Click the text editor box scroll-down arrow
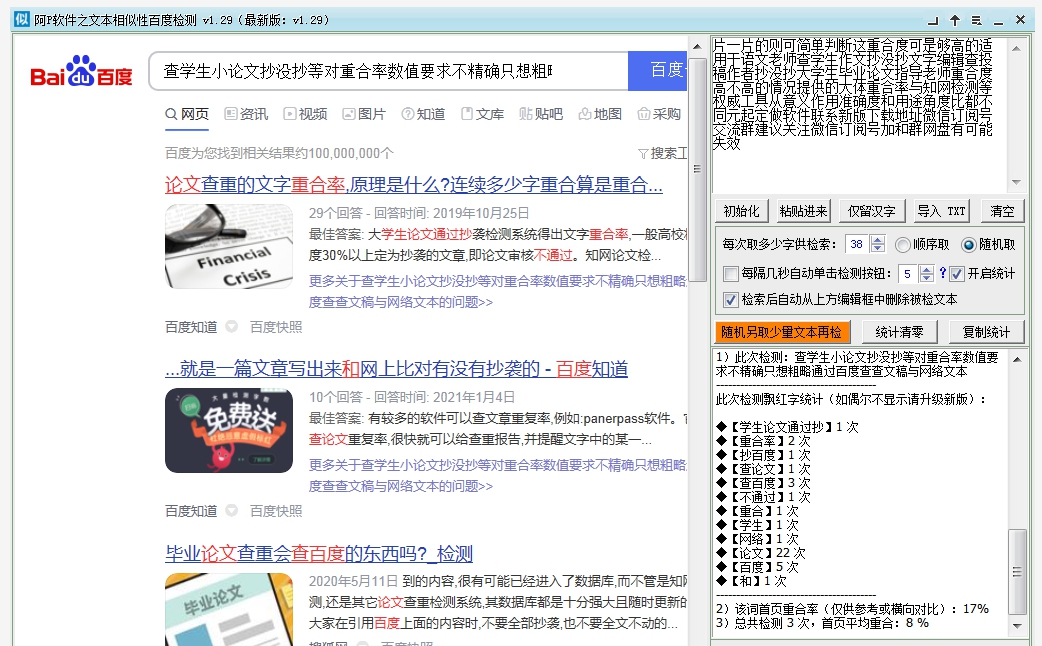Viewport: 1042px width, 646px height. [1016, 181]
